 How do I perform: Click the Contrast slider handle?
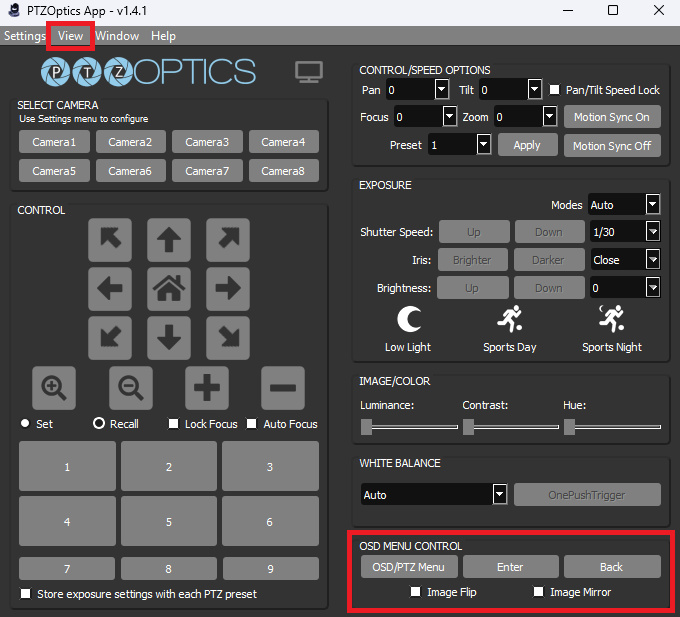pyautogui.click(x=468, y=427)
